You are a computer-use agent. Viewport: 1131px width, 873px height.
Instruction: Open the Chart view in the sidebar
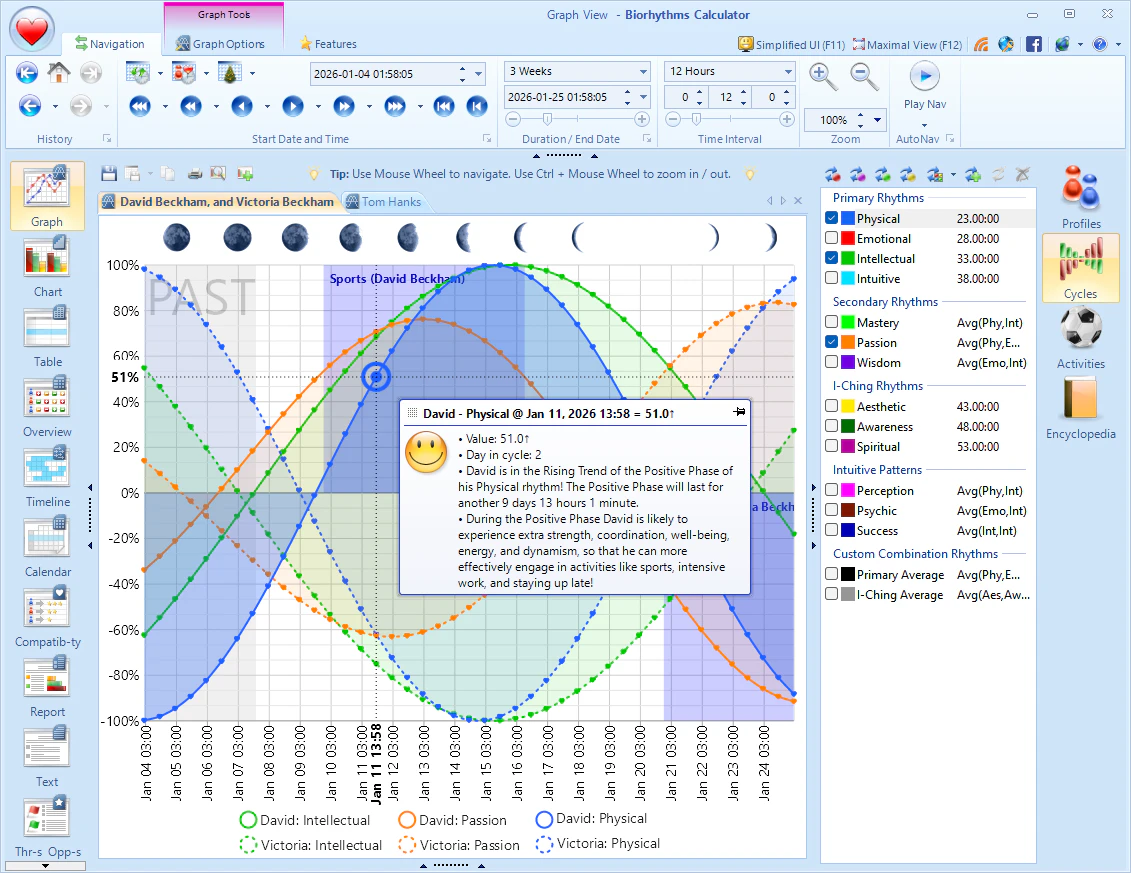click(47, 267)
